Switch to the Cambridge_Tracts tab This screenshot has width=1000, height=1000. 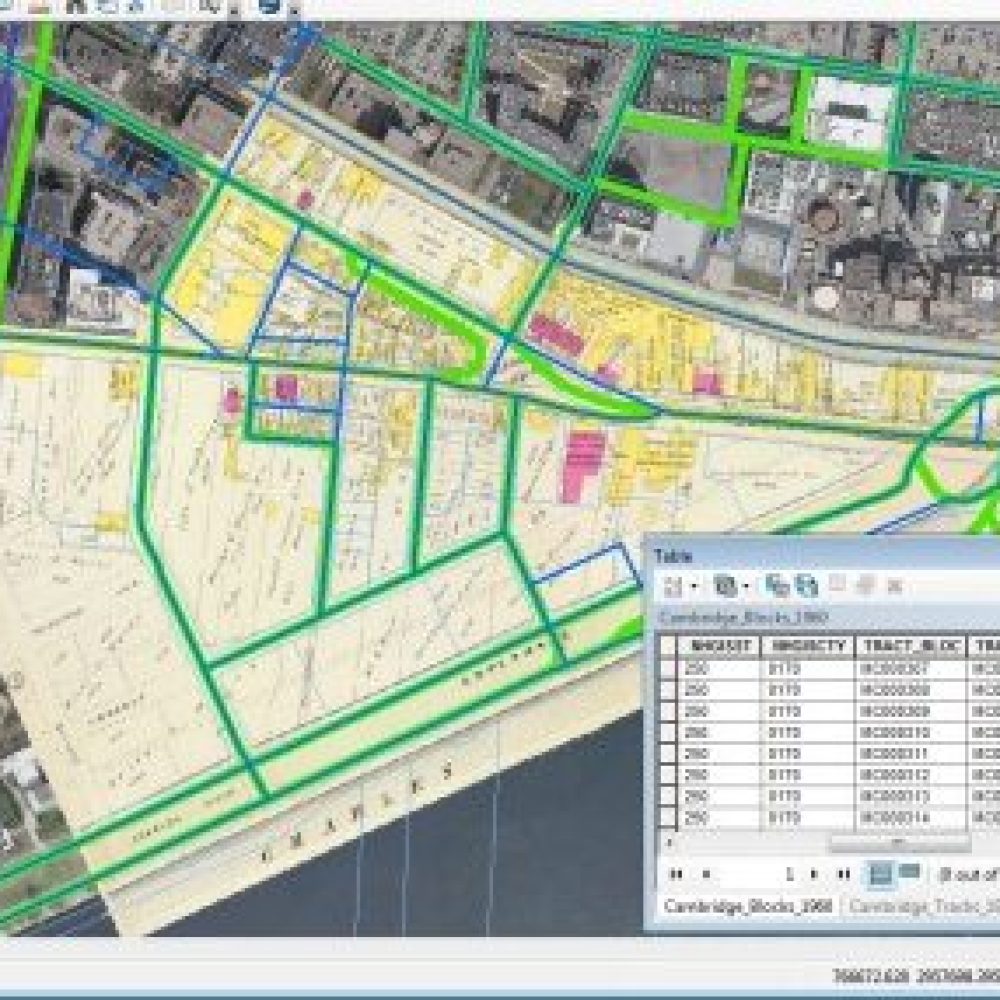tap(920, 906)
